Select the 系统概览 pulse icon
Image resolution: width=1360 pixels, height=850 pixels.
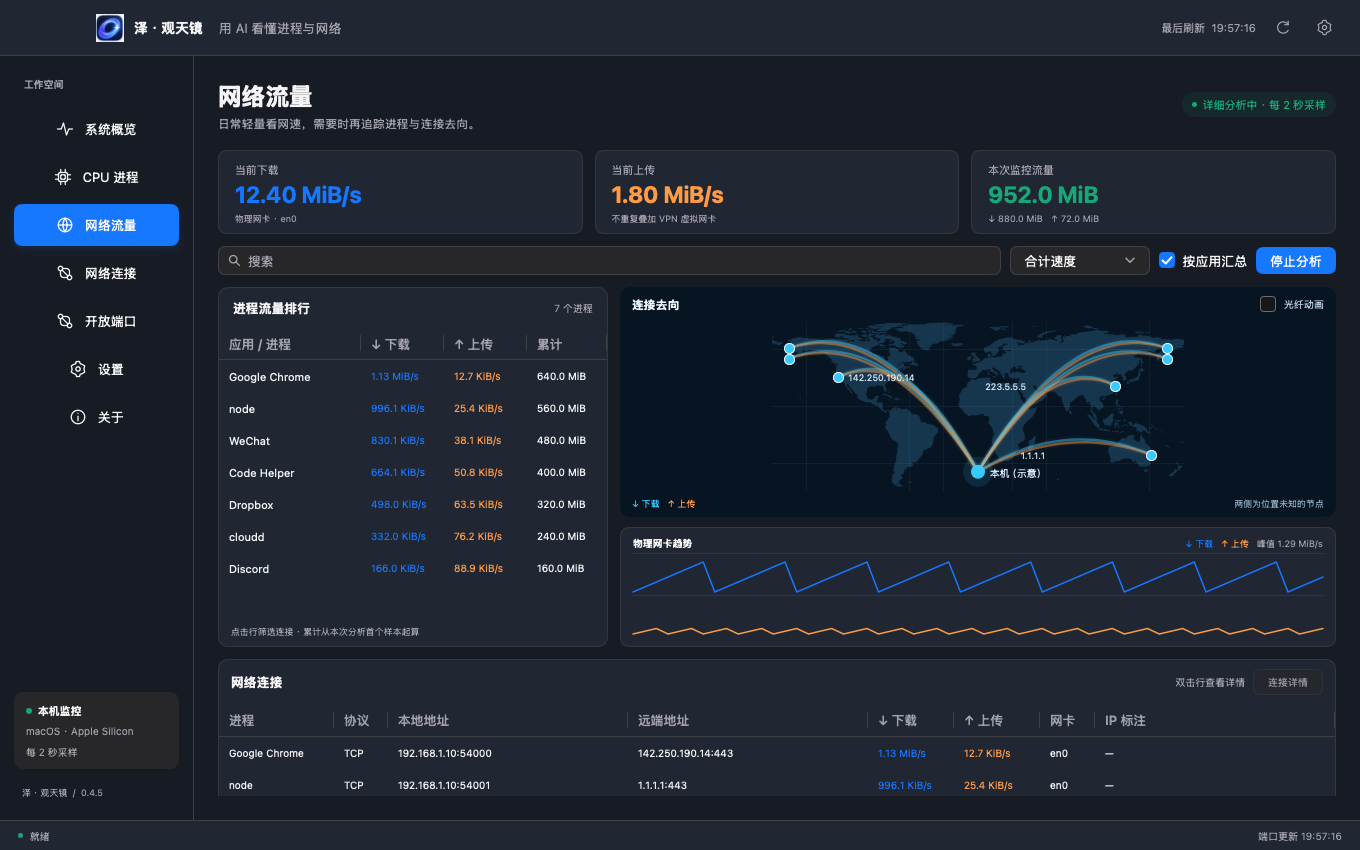point(65,129)
